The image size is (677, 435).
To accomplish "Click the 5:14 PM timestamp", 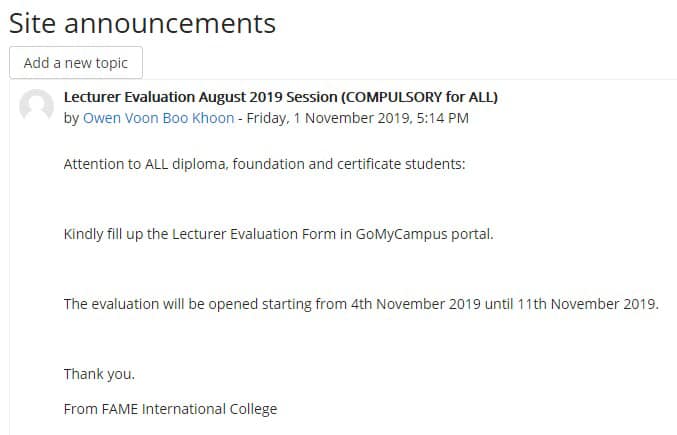I will tap(443, 118).
